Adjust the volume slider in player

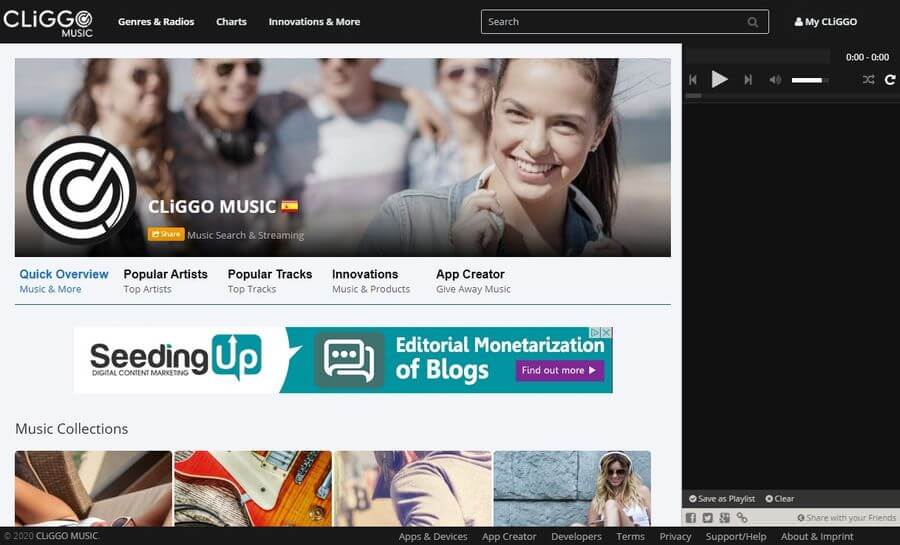tap(809, 80)
